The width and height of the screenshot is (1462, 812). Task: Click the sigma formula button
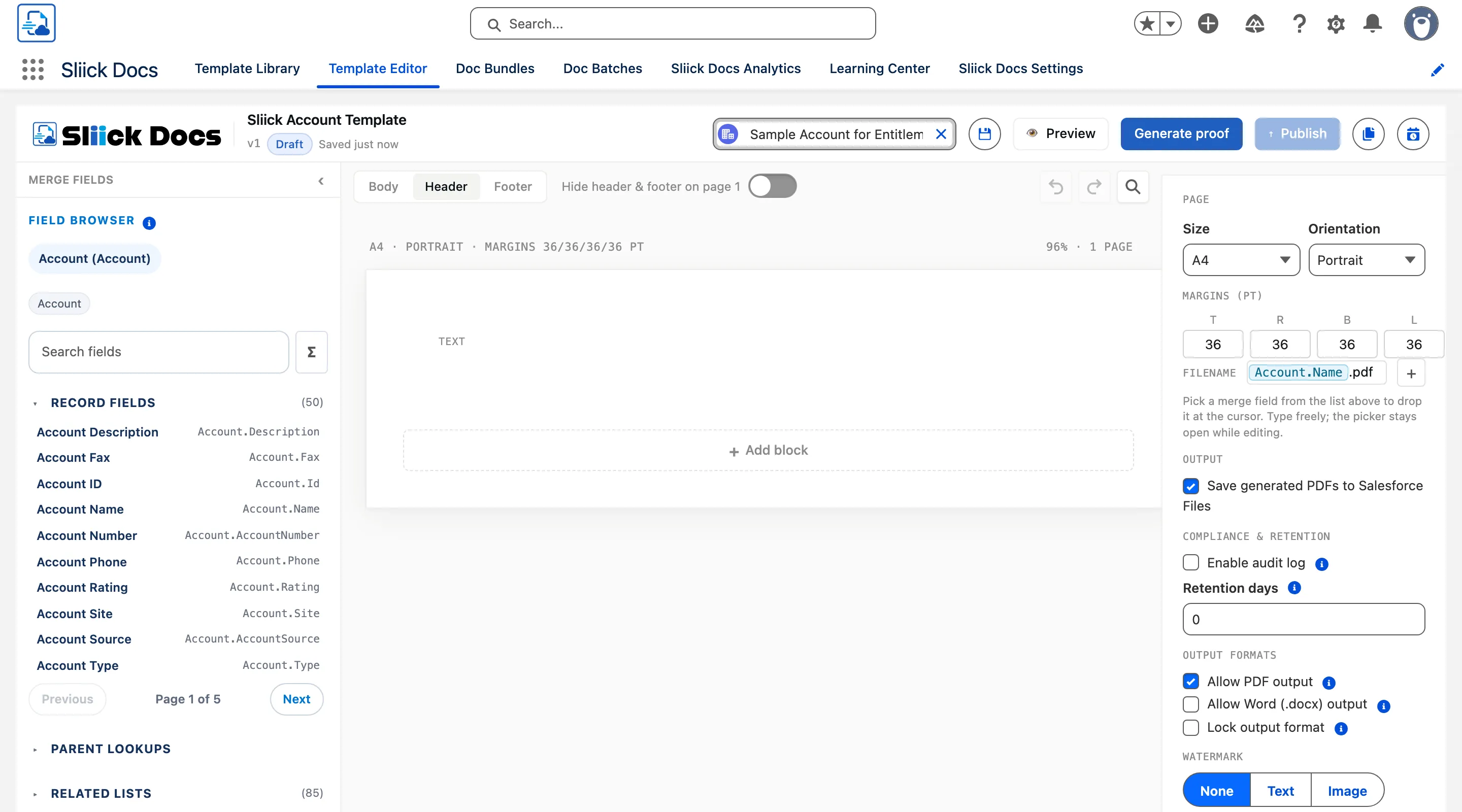tap(311, 352)
